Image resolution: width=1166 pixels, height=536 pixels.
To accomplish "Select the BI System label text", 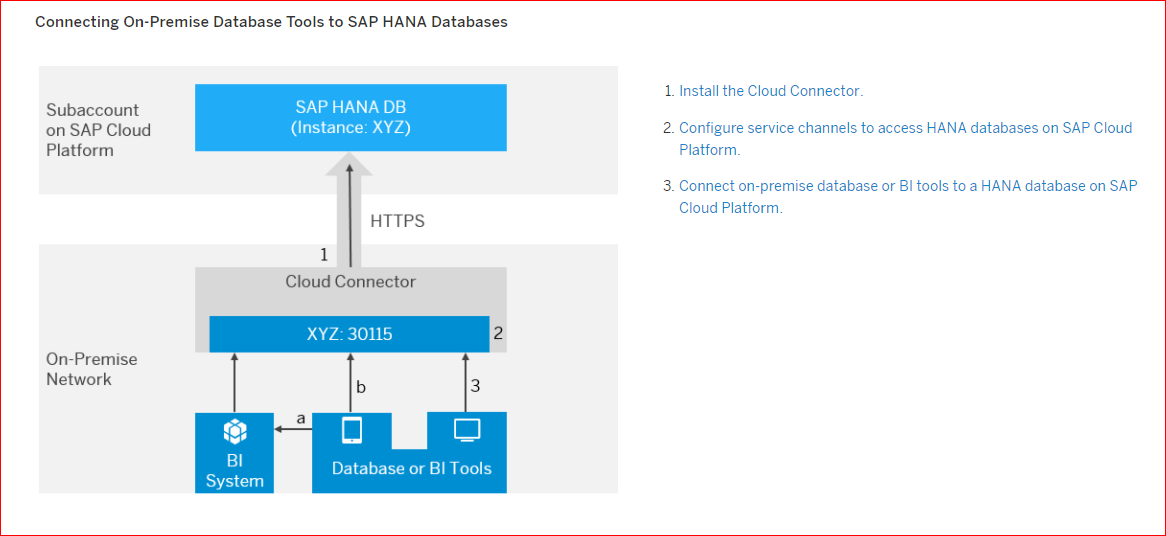I will [235, 471].
